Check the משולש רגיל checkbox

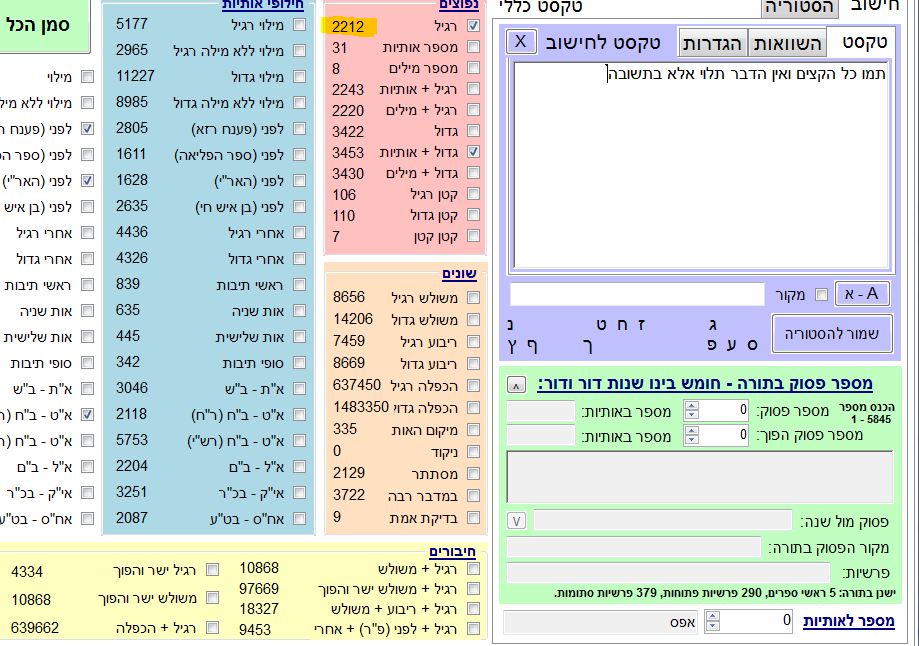pyautogui.click(x=473, y=297)
